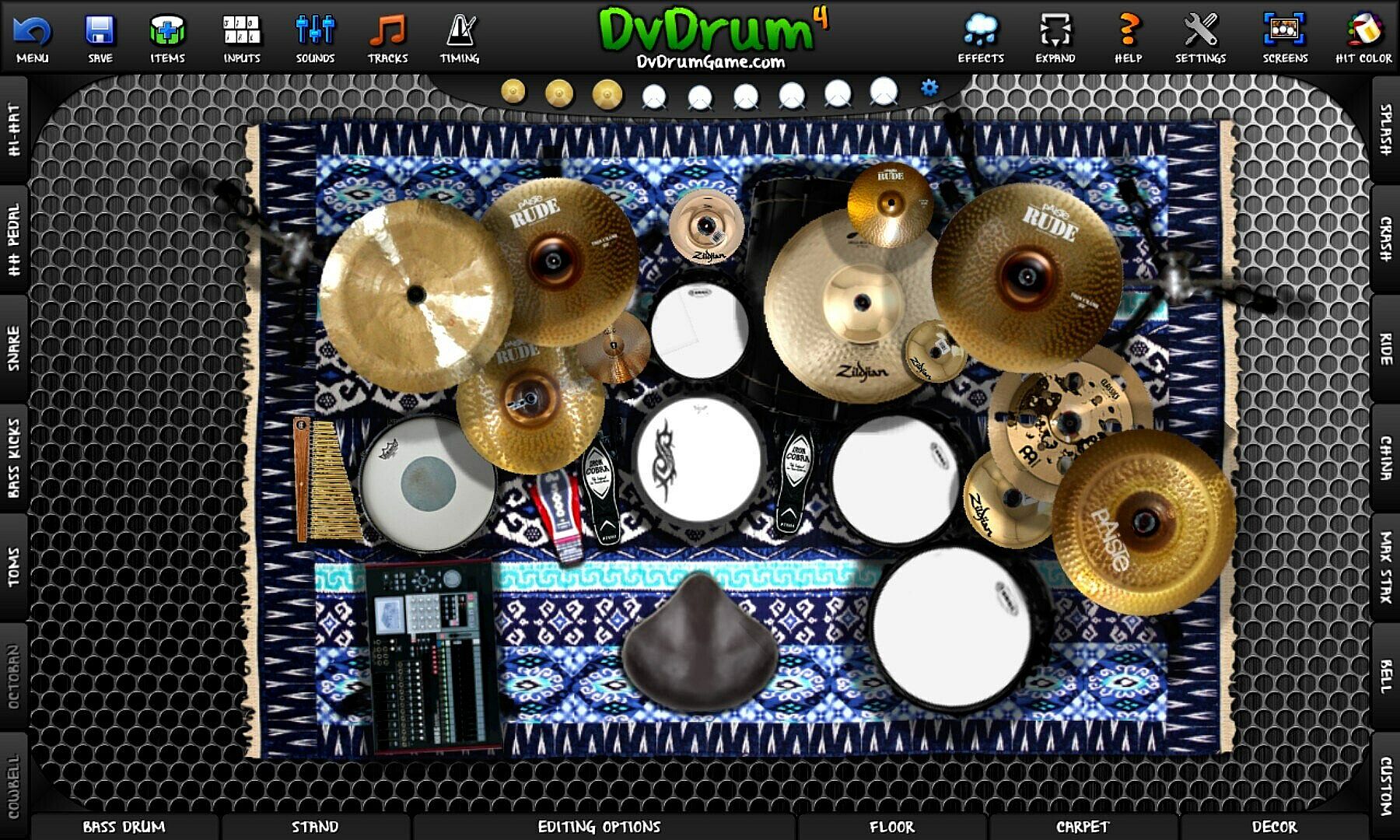Click the red and white hi-hat pedal
This screenshot has height=840, width=1400.
(559, 517)
